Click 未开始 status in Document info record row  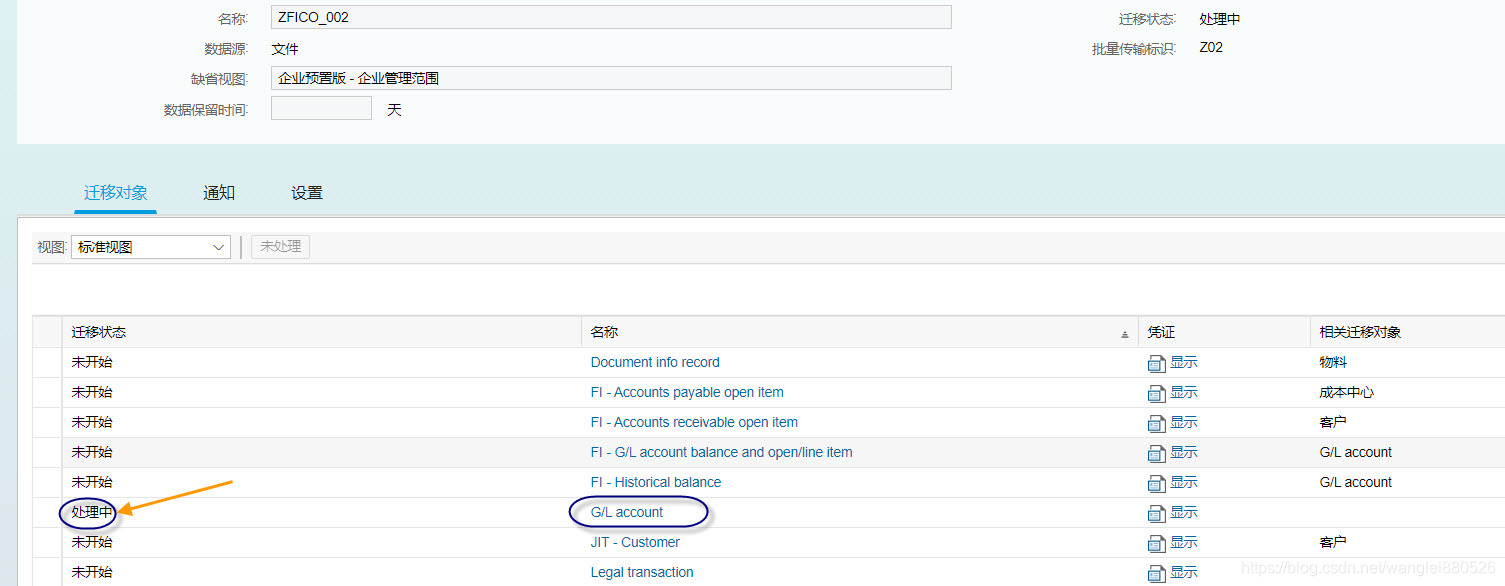(x=92, y=362)
